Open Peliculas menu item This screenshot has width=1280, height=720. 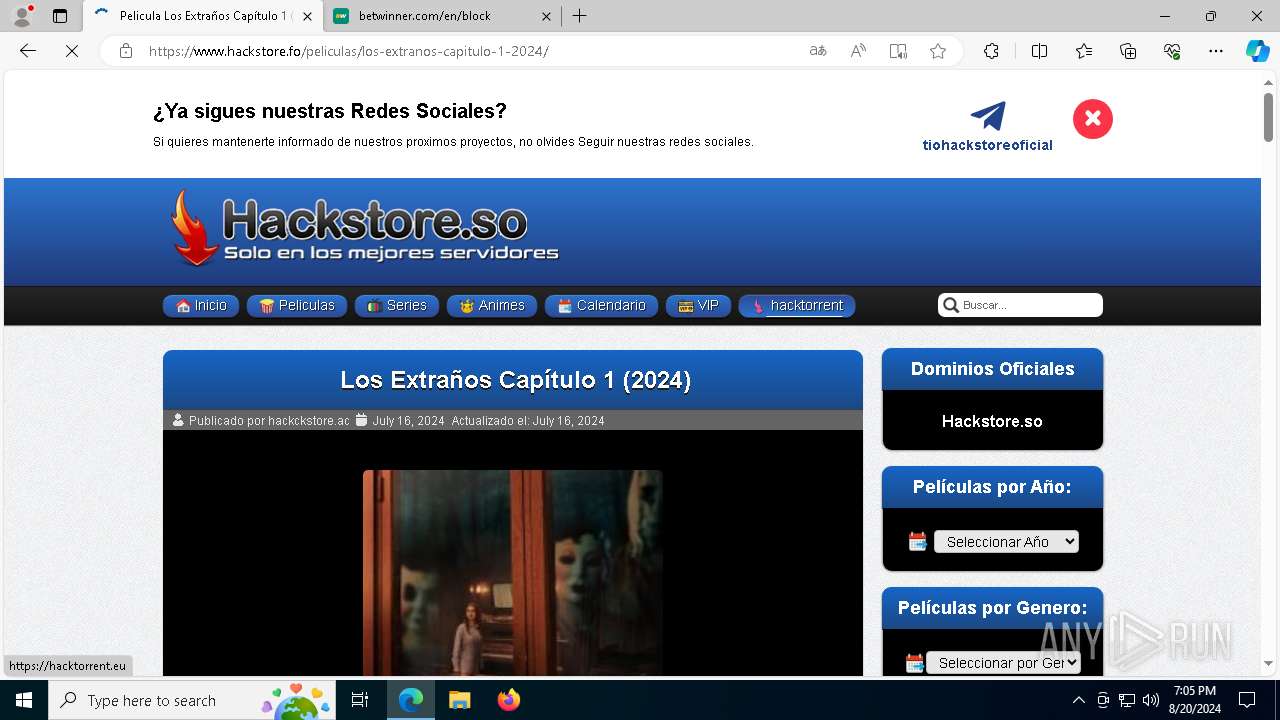pos(297,305)
